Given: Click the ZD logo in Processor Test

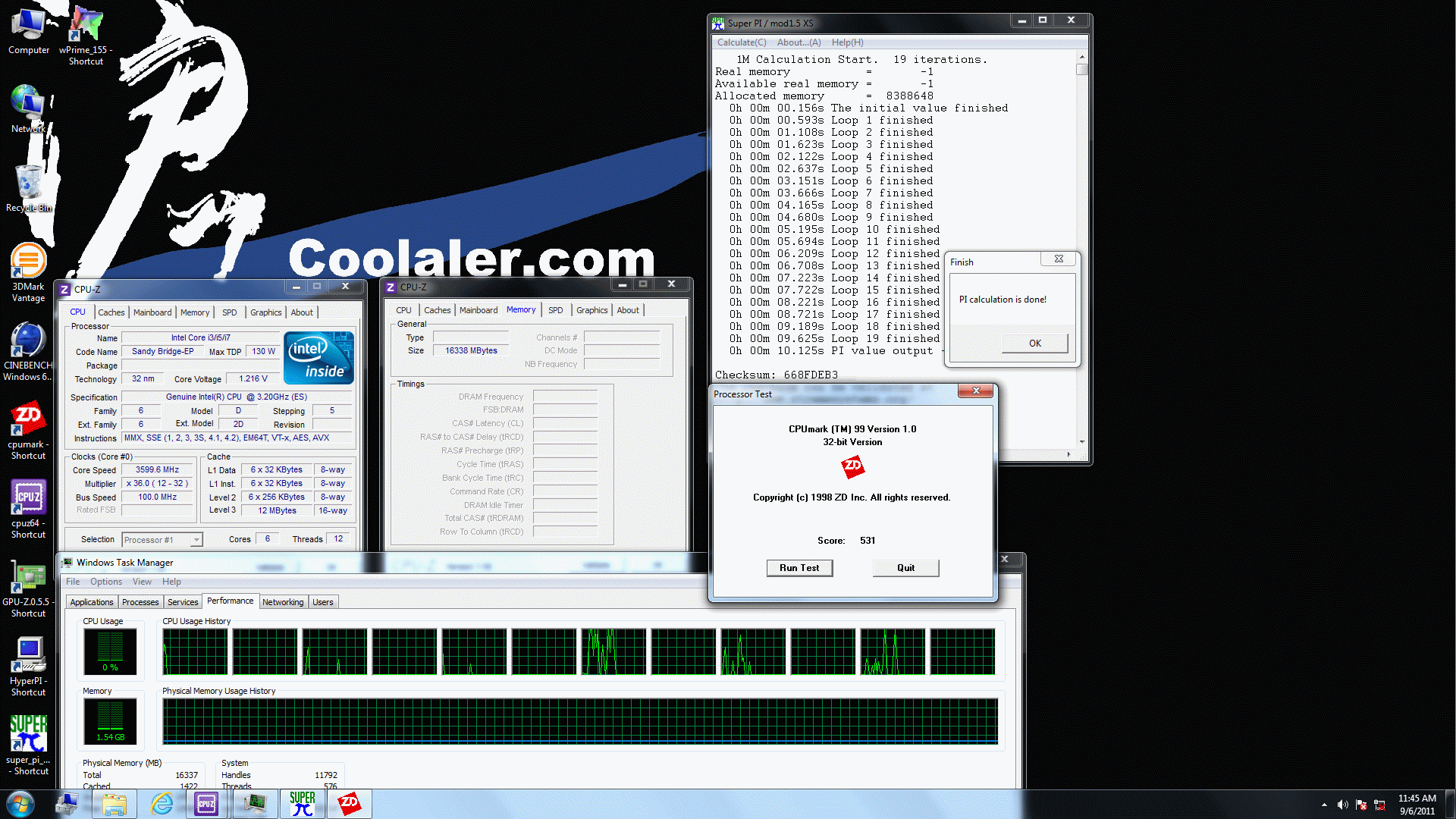Looking at the screenshot, I should pos(852,466).
